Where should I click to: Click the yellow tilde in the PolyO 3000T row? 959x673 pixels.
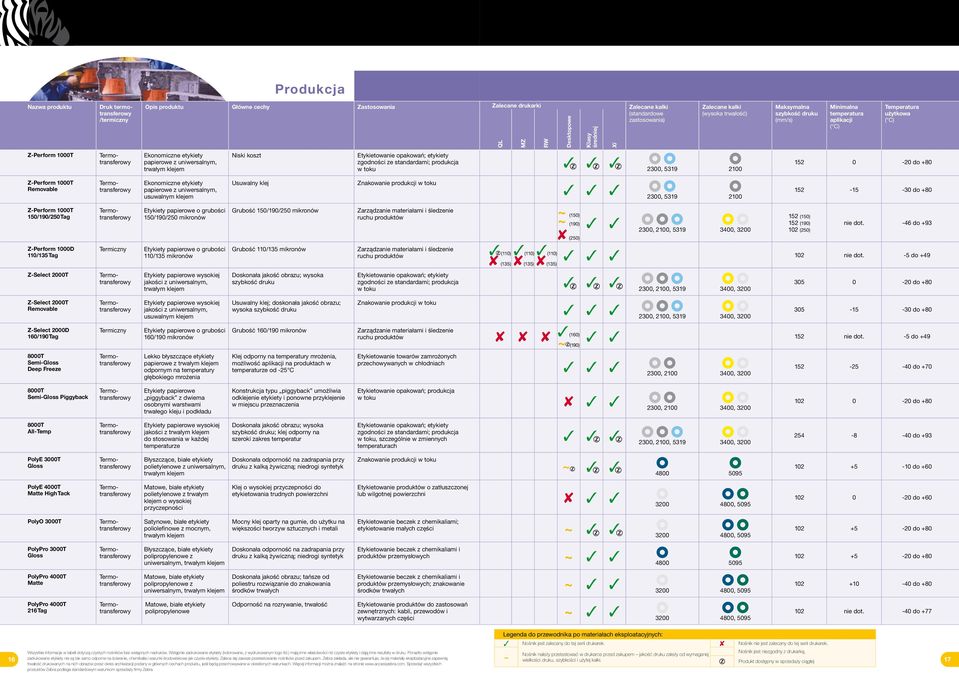[568, 530]
